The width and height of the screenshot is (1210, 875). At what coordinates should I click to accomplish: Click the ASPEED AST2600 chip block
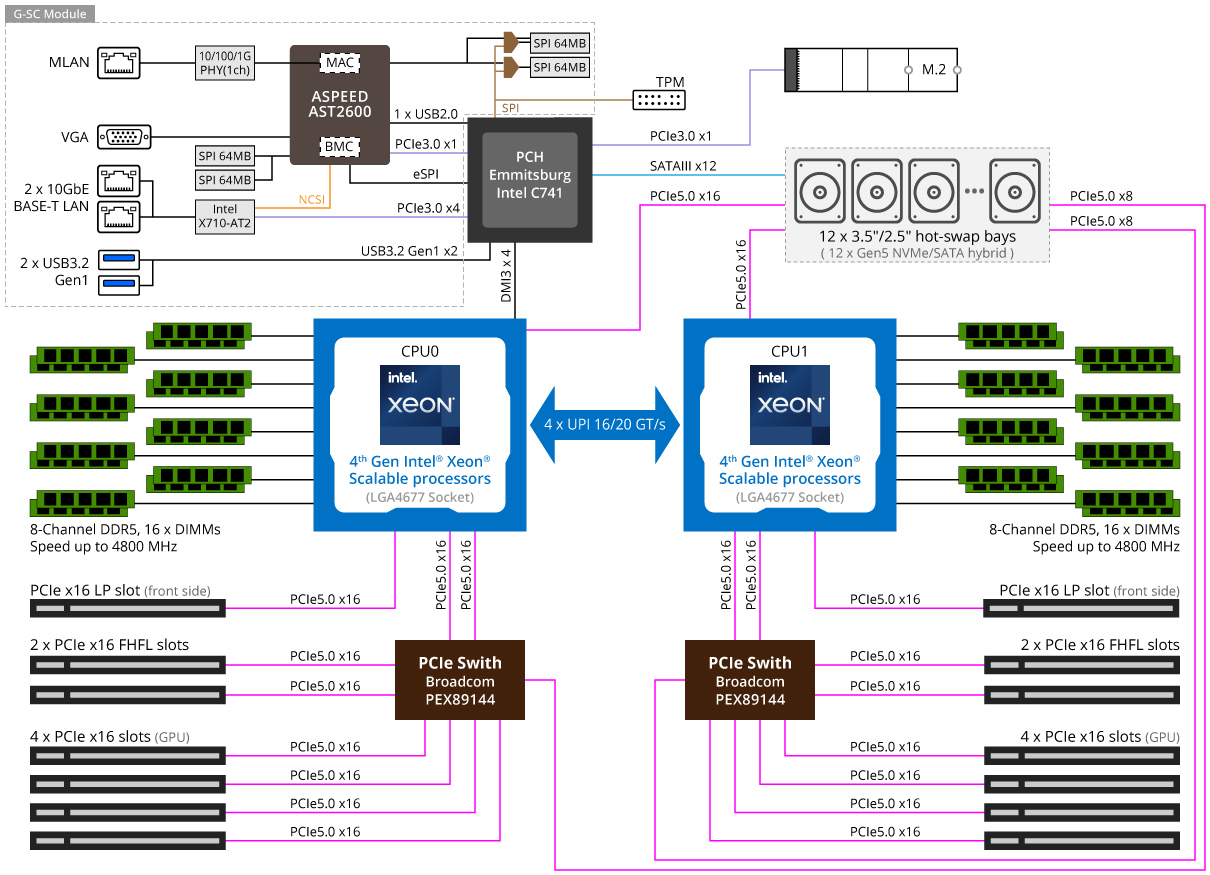click(x=339, y=104)
